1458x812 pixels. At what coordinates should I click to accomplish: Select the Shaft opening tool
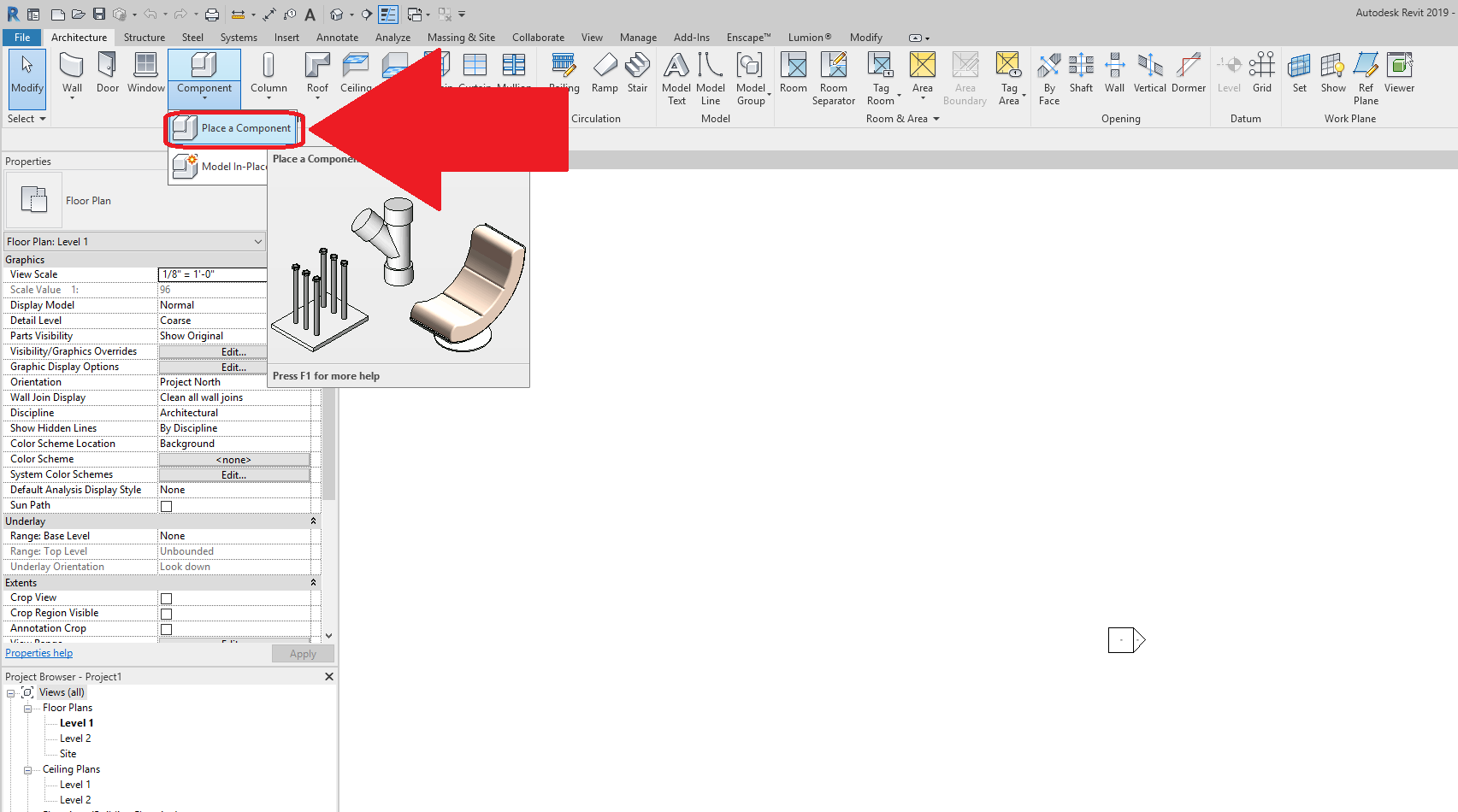coord(1080,73)
